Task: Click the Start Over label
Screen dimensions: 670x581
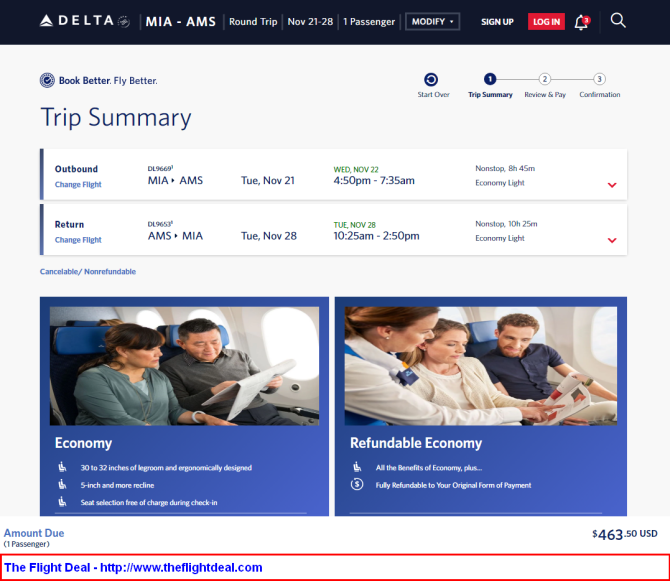Action: click(x=433, y=95)
